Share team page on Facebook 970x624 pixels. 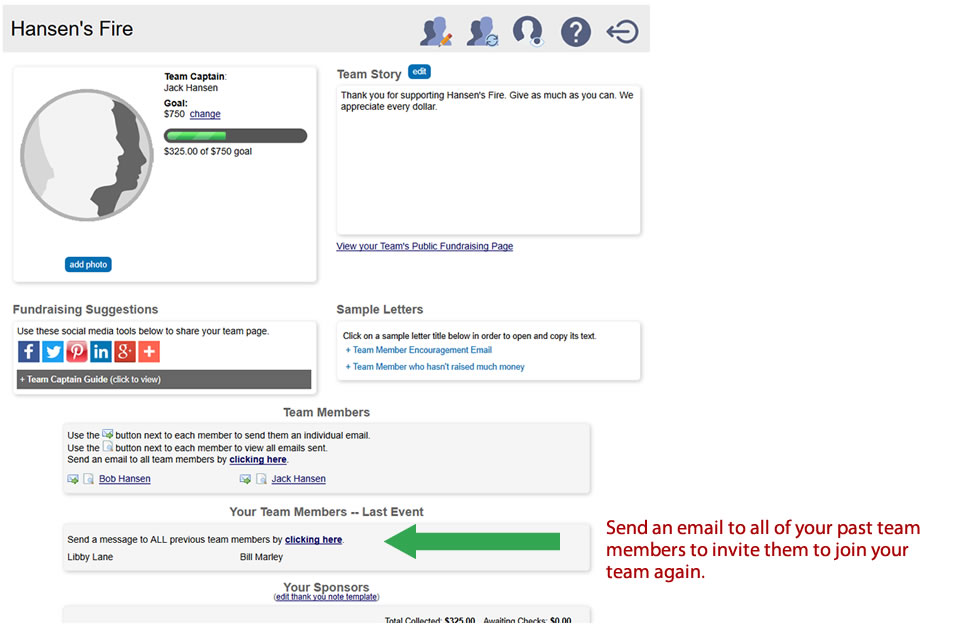29,352
